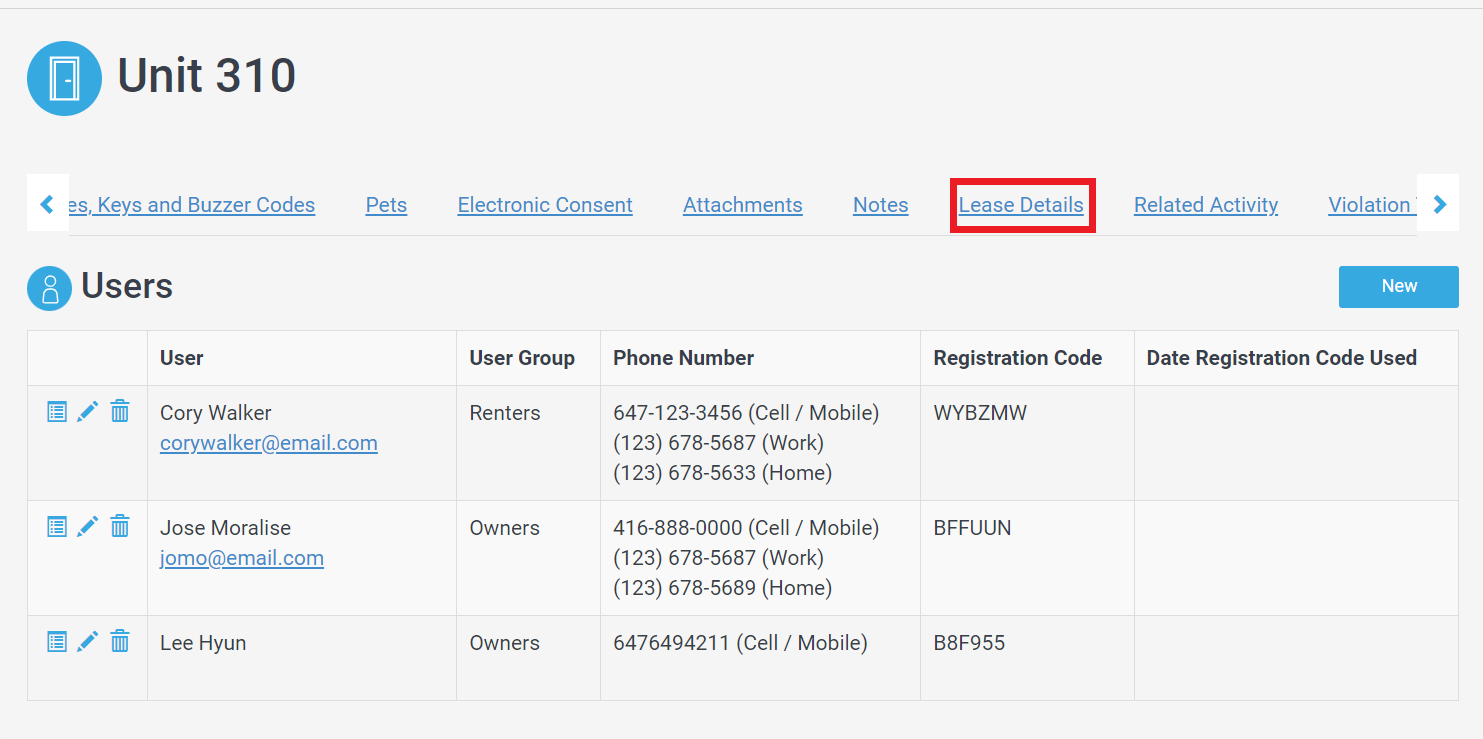This screenshot has width=1483, height=739.
Task: Open details icon for Cory Walker
Action: click(x=57, y=411)
